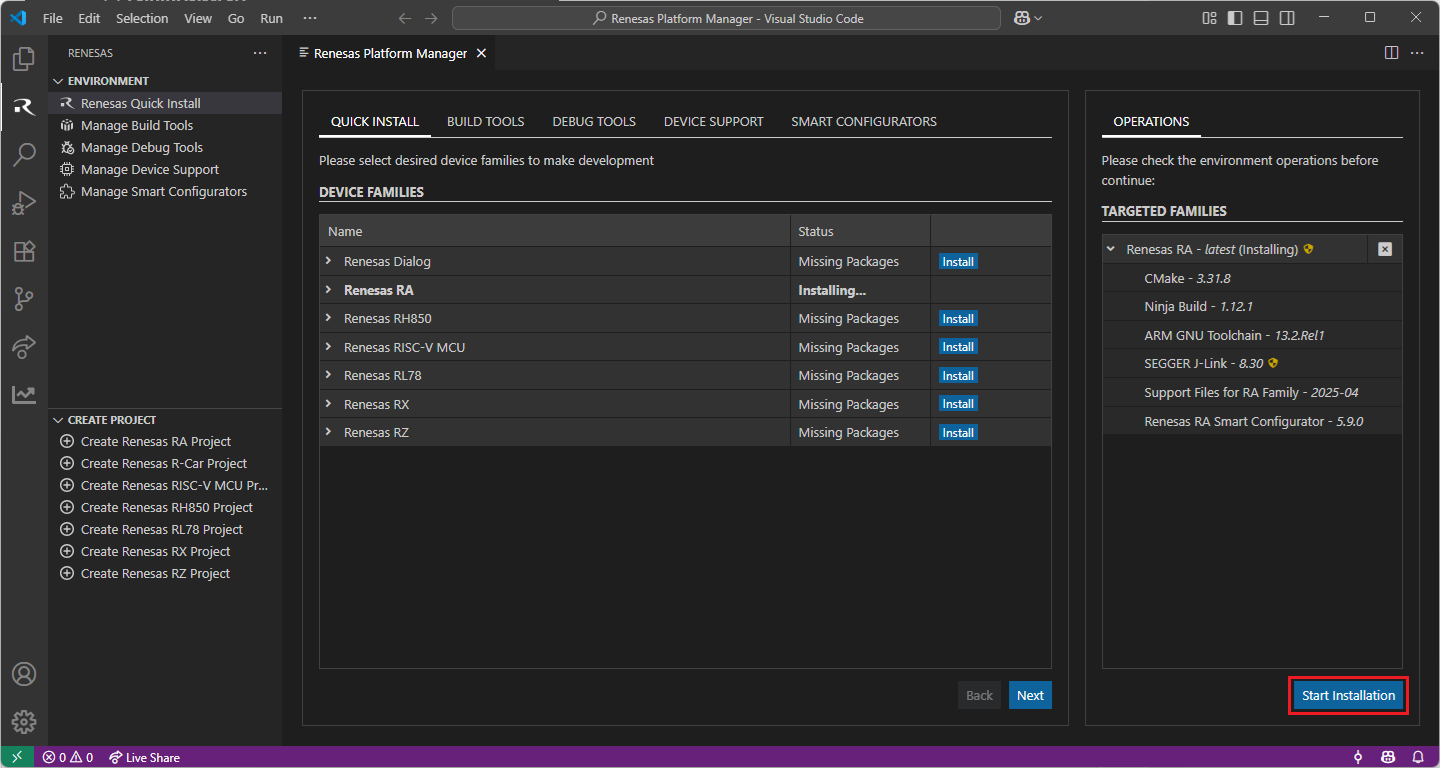
Task: Open the Explorer view icon
Action: 24,59
